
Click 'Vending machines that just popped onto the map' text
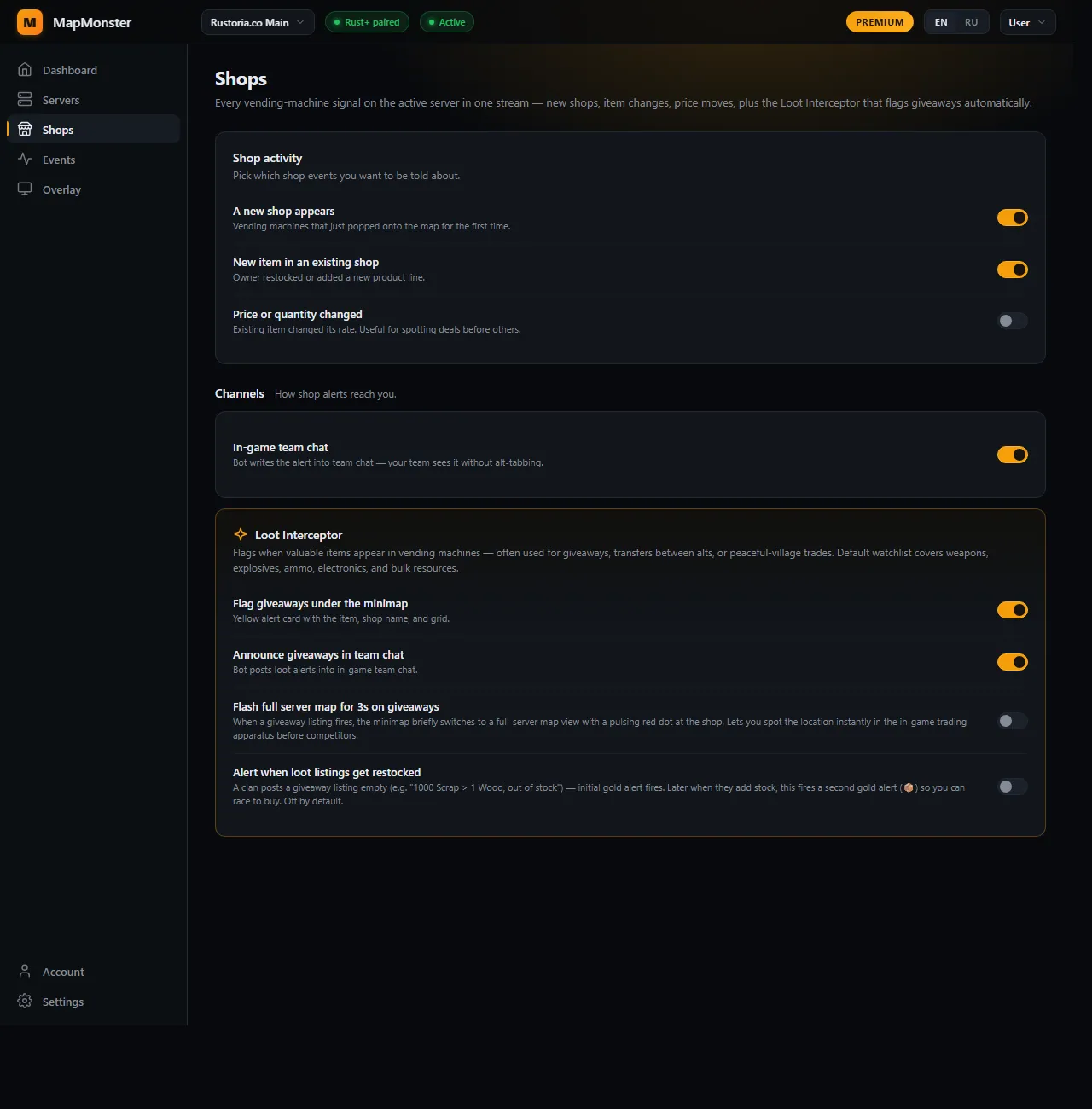coord(372,226)
